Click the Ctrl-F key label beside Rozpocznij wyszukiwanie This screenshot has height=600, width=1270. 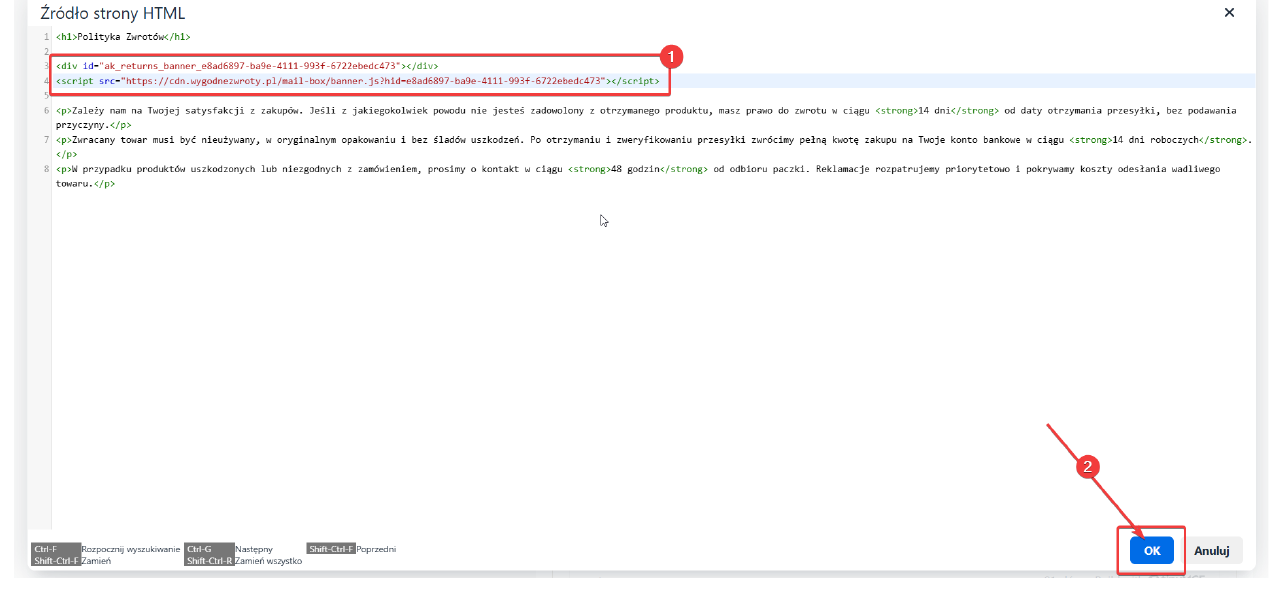(56, 549)
